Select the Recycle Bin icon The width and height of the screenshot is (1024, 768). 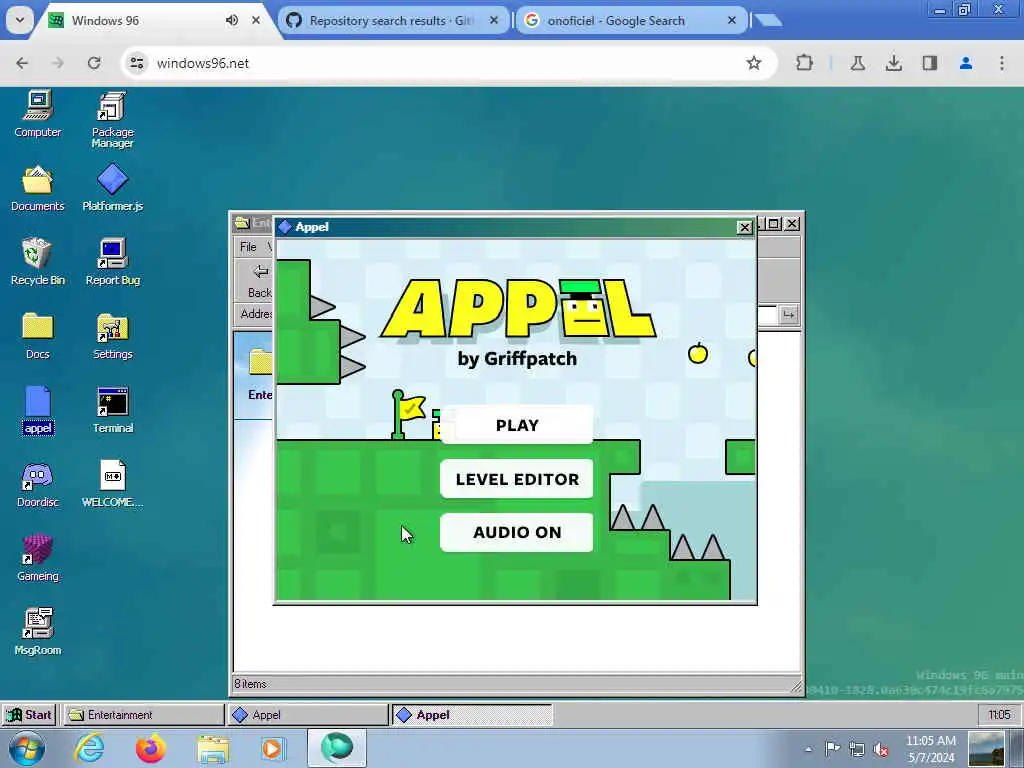click(x=37, y=263)
